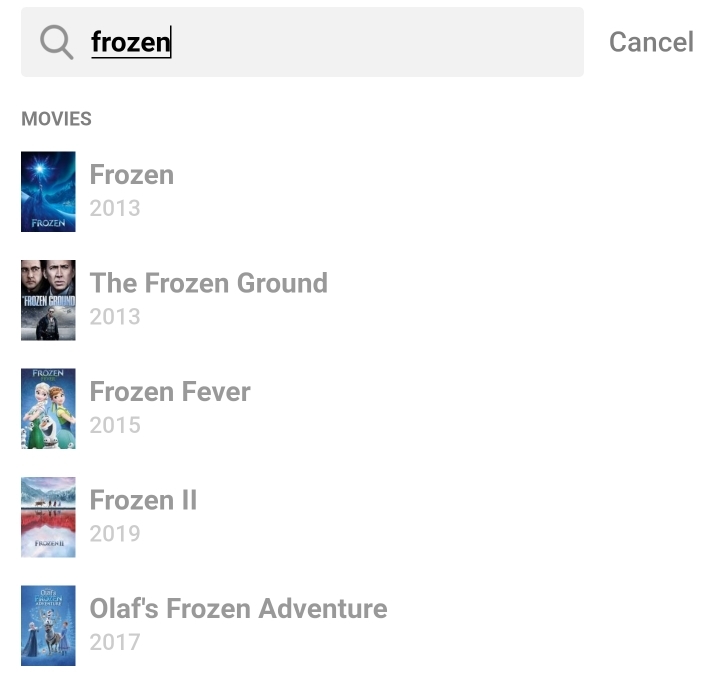
Task: Click the MOVIES section header
Action: point(56,119)
